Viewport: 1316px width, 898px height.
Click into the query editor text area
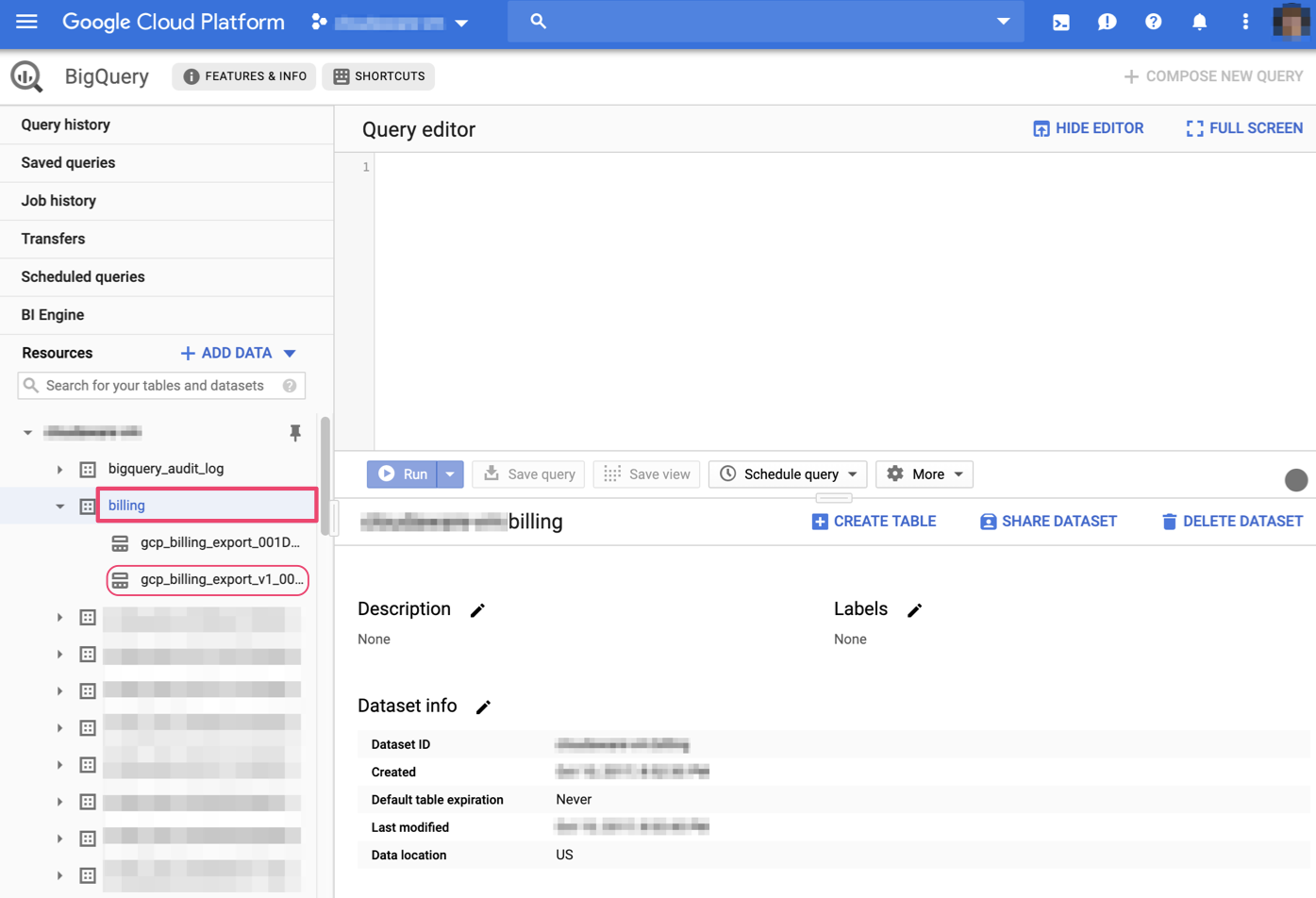pyautogui.click(x=843, y=302)
